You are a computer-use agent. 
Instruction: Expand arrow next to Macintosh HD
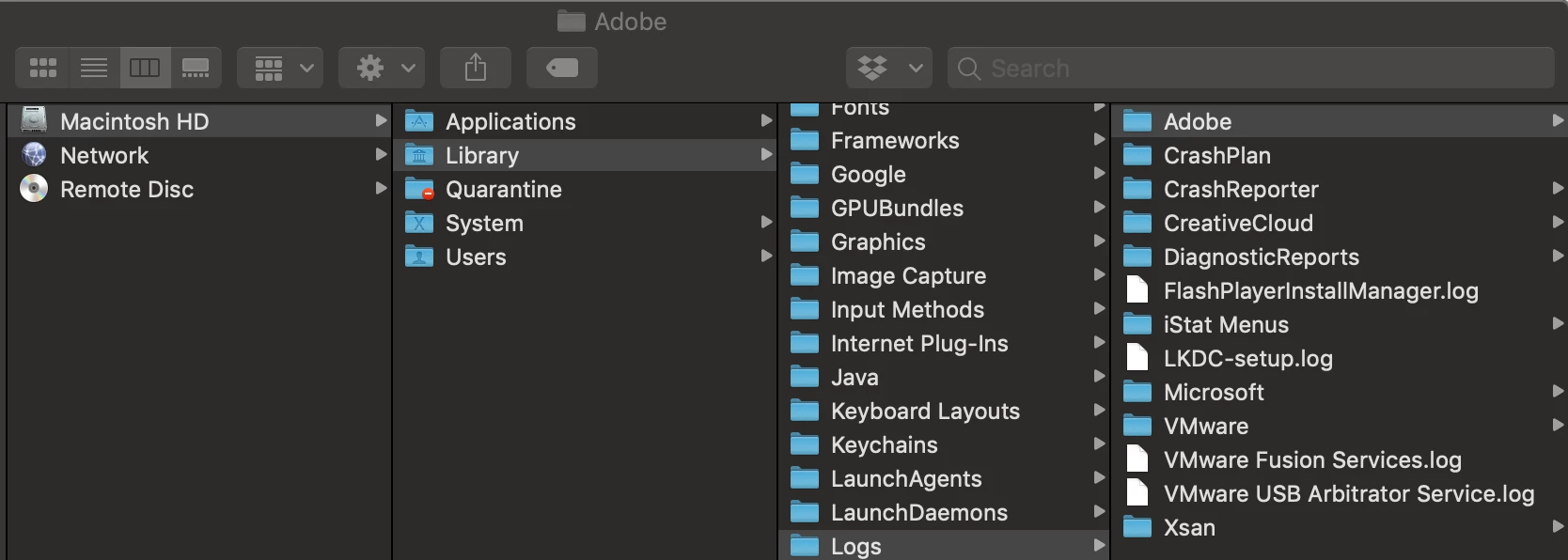pos(381,120)
